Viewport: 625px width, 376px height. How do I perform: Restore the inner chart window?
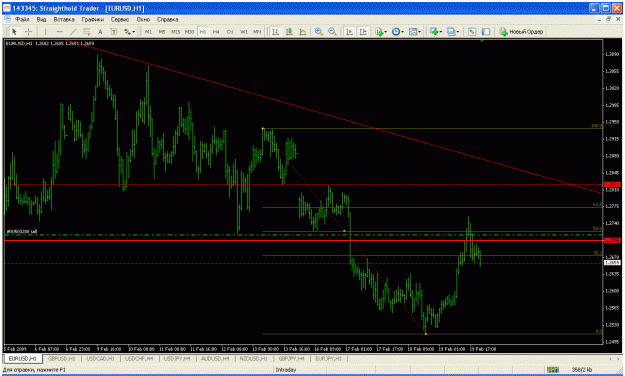point(608,19)
